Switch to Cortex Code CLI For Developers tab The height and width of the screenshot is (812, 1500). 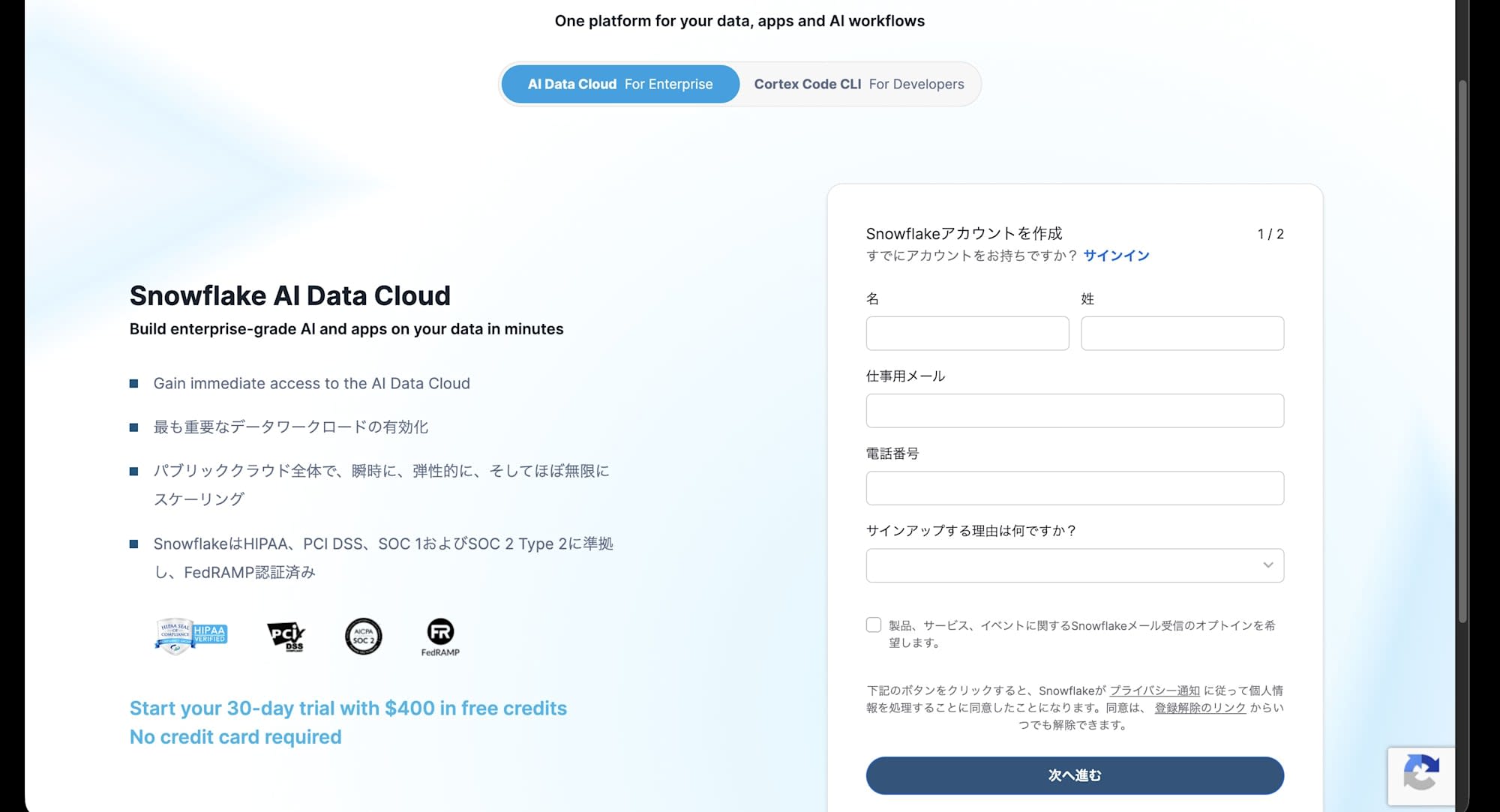click(859, 84)
